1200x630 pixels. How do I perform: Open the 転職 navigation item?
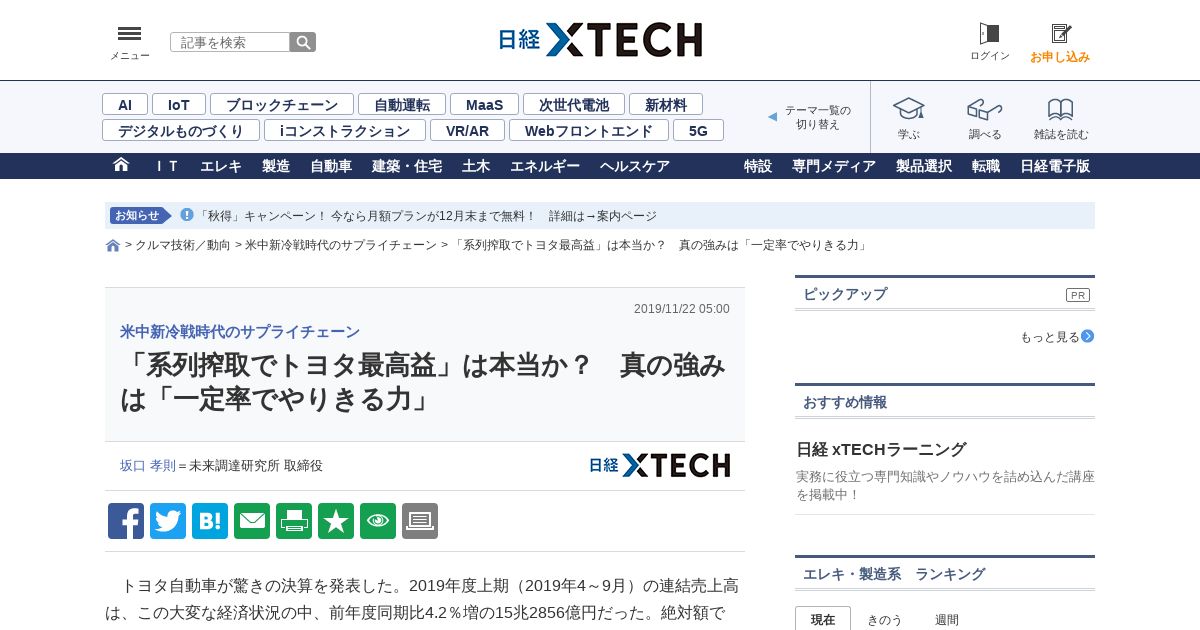[x=986, y=166]
